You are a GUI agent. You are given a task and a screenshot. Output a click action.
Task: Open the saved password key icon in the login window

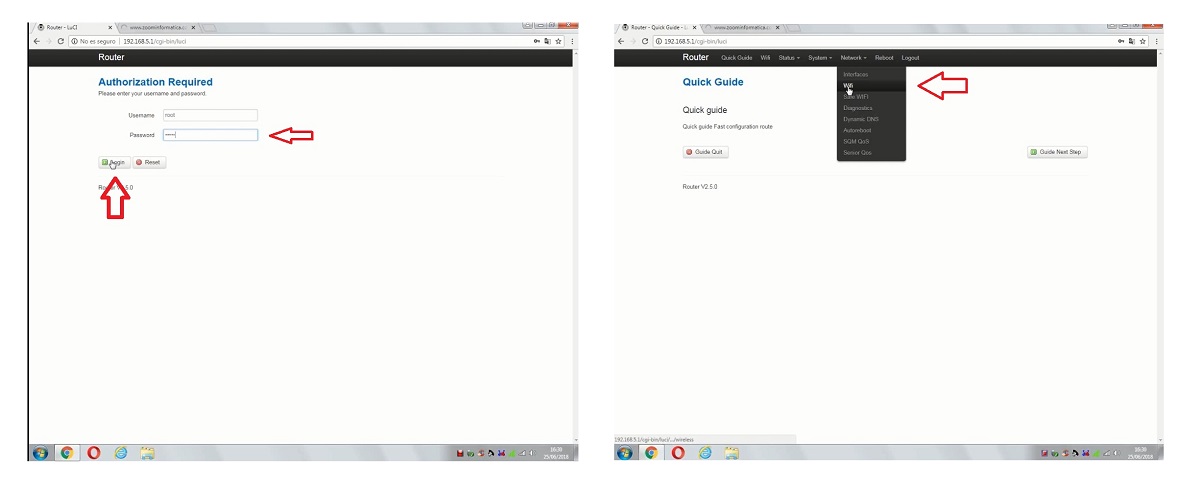point(537,41)
